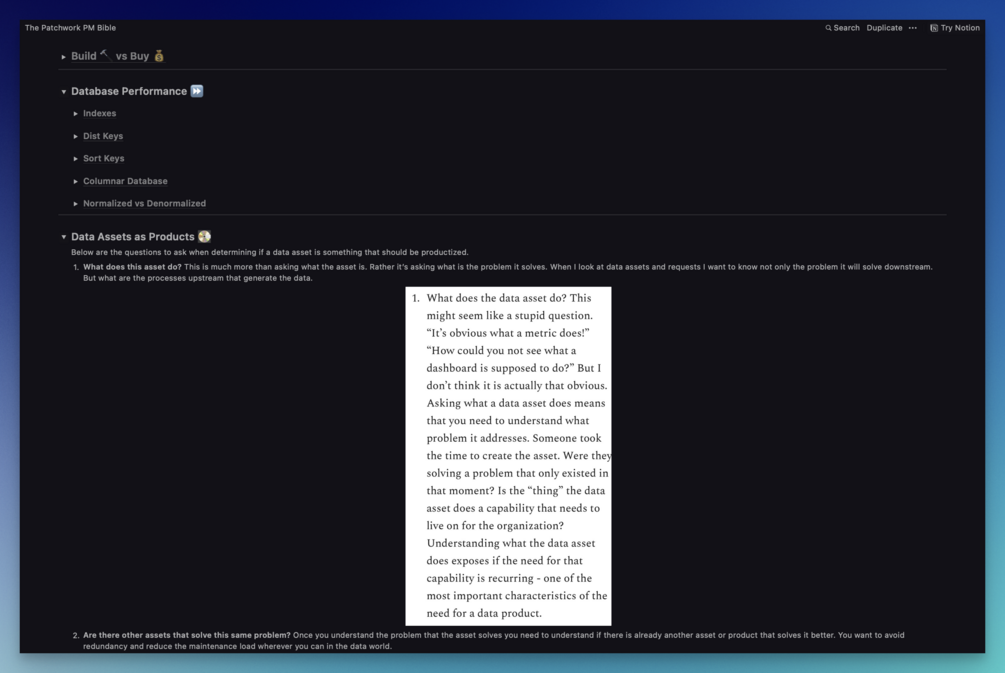Click the Columnar Database label

[x=125, y=181]
